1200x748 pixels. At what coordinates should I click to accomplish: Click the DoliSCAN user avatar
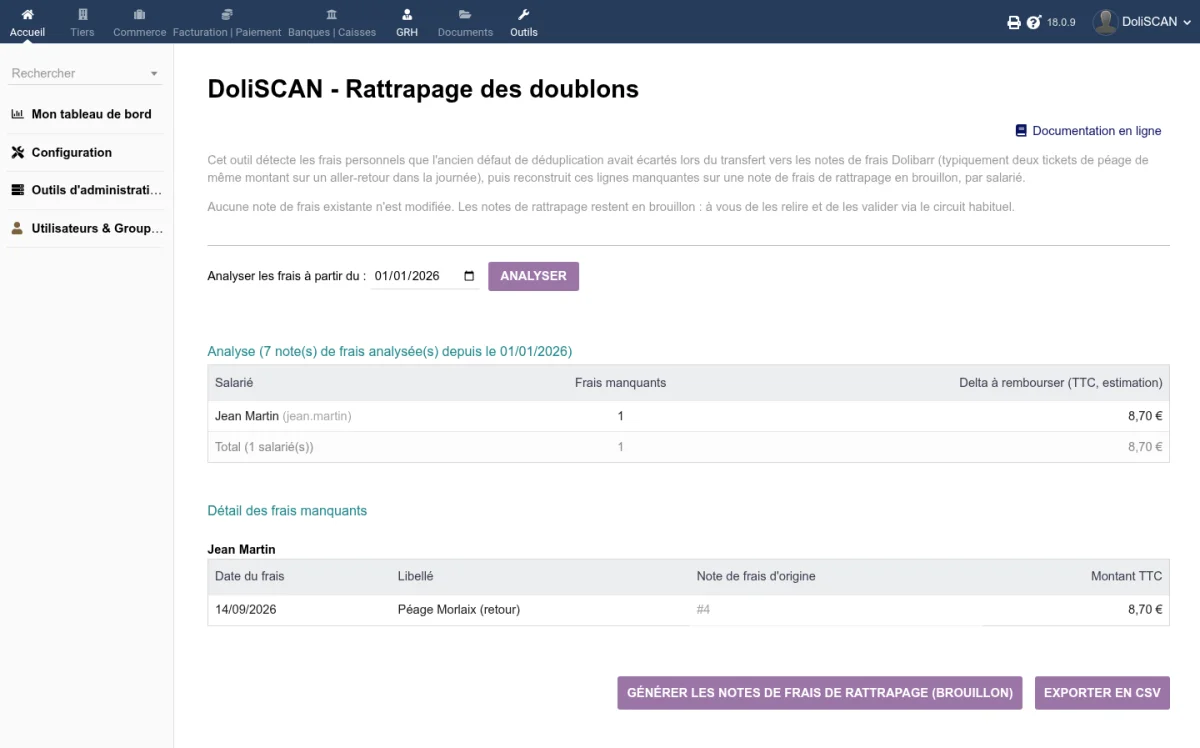coord(1104,22)
